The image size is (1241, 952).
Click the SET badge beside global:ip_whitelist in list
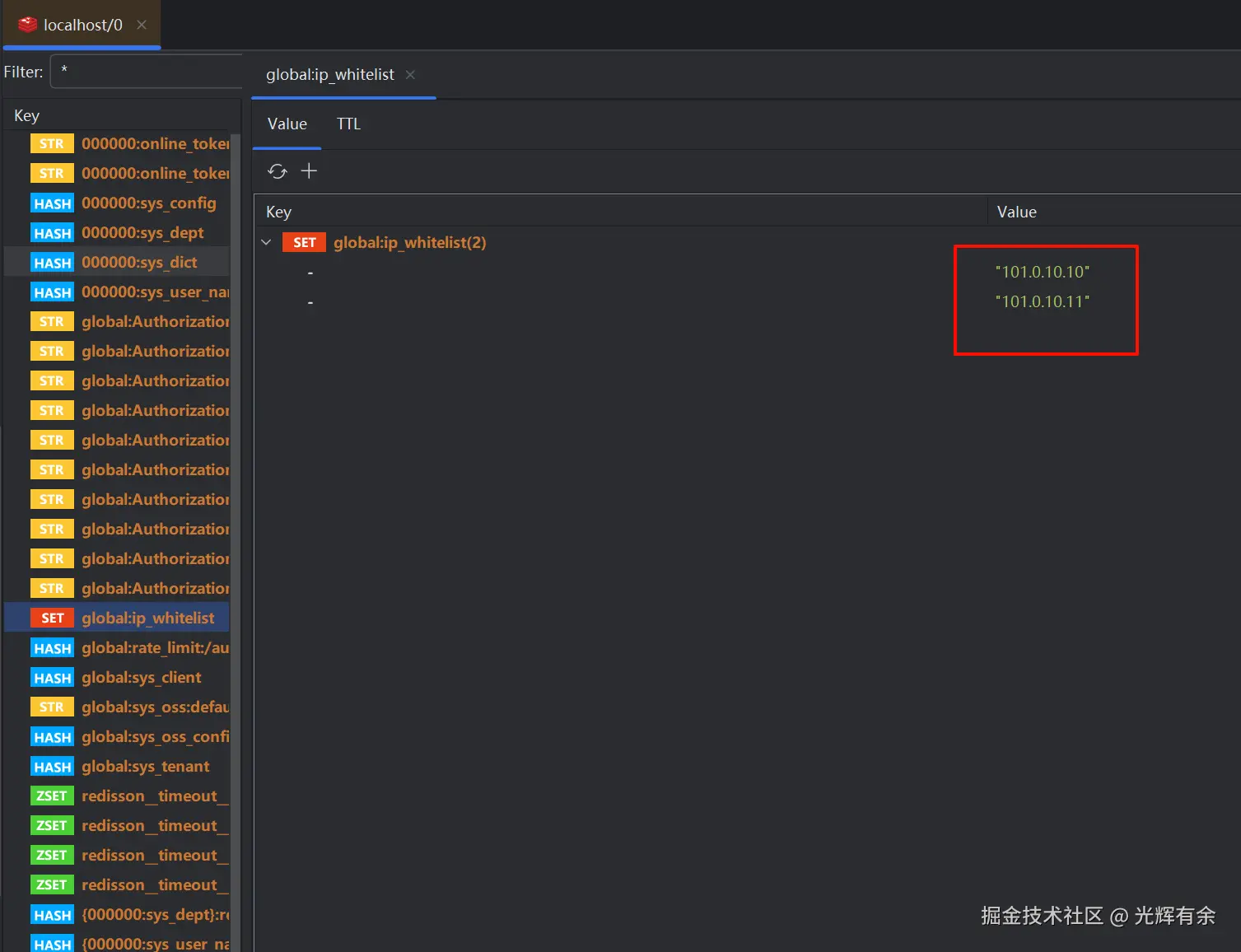pyautogui.click(x=52, y=618)
